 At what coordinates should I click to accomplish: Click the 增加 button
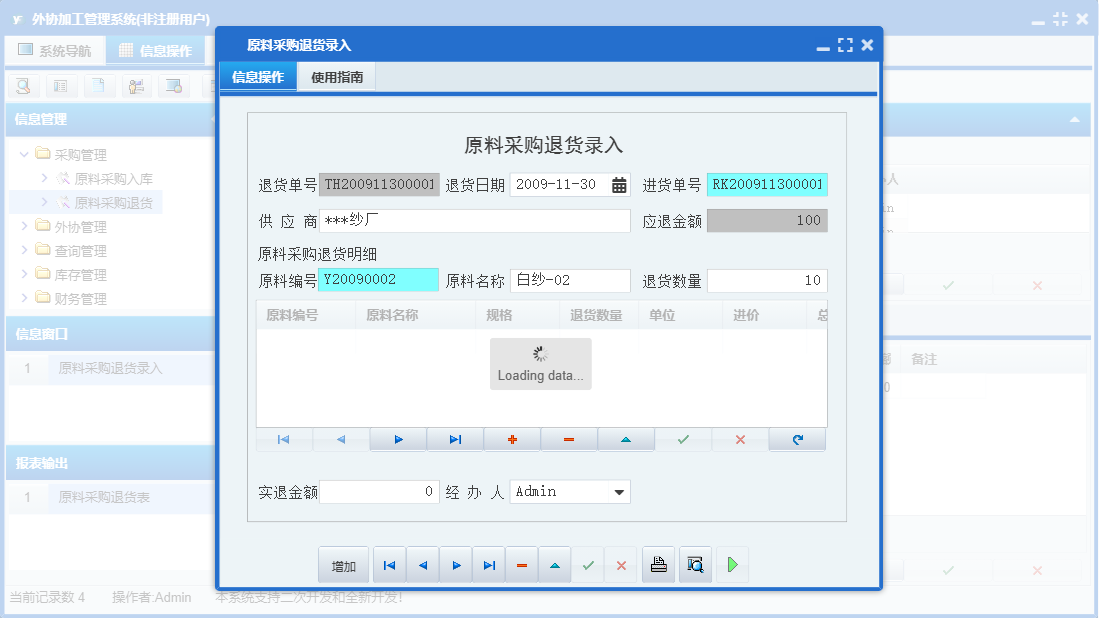click(343, 564)
